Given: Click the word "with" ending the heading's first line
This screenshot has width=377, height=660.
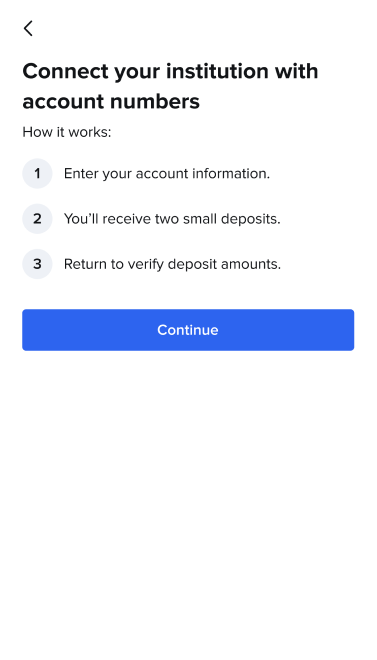Looking at the screenshot, I should 297,71.
